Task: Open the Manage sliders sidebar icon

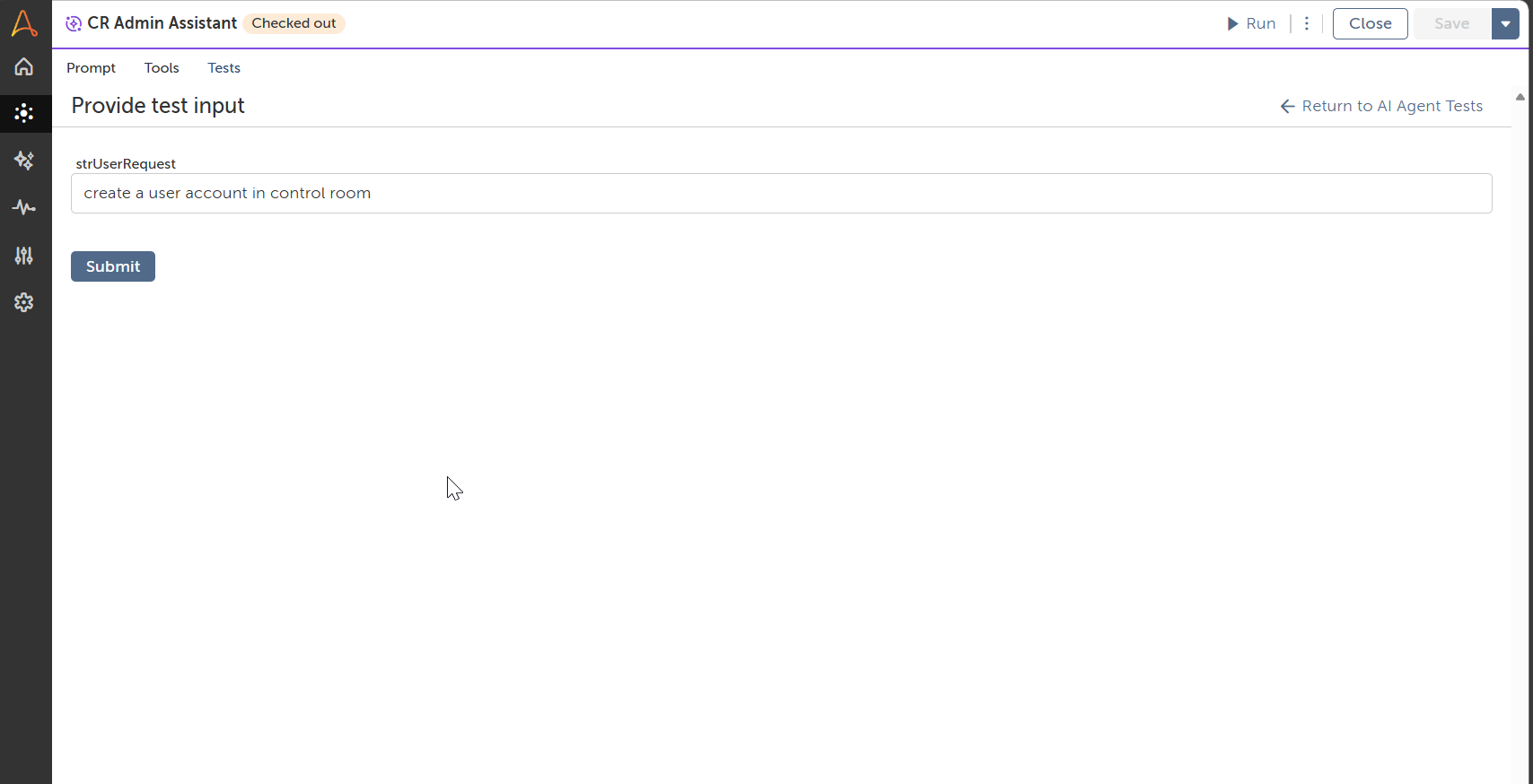Action: 24,256
